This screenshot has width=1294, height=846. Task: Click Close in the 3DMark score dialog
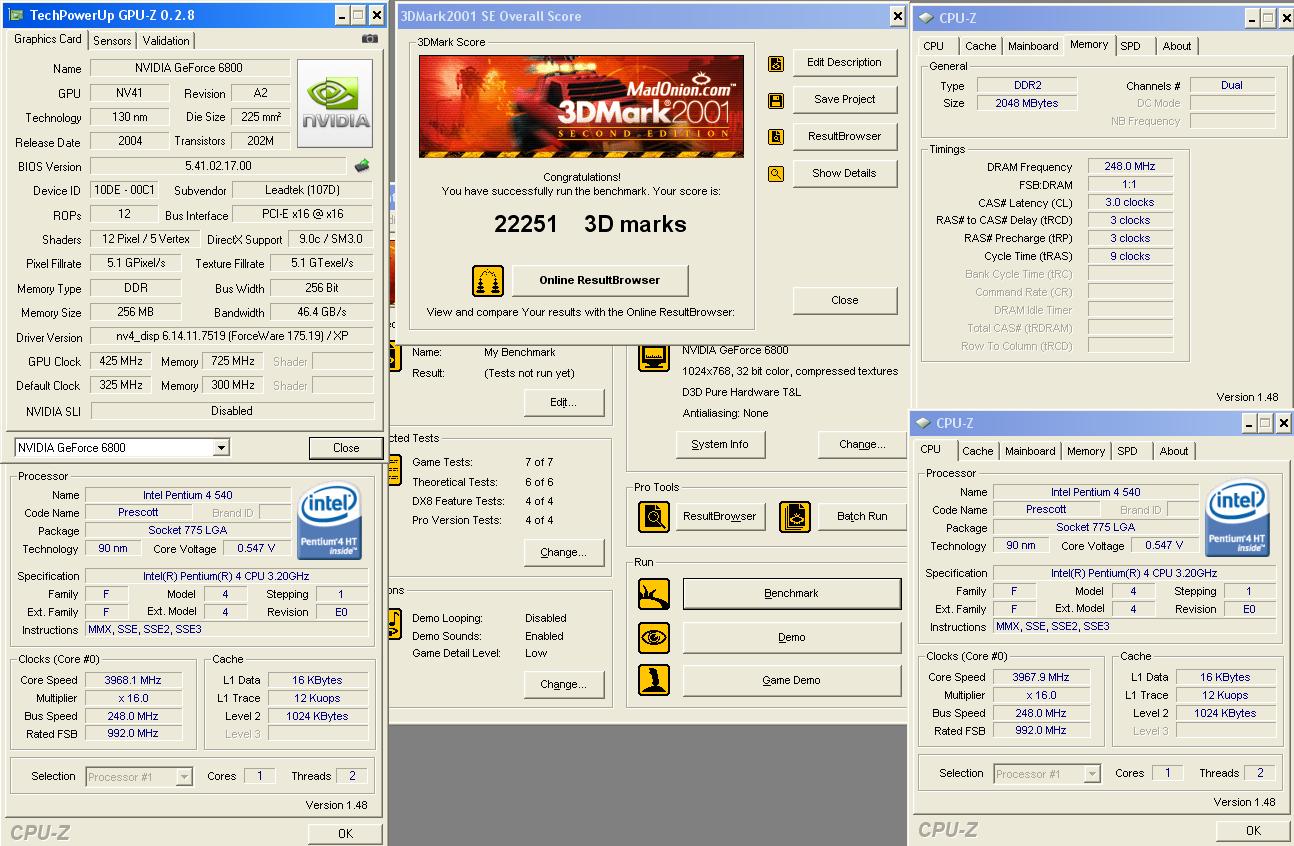coord(845,300)
